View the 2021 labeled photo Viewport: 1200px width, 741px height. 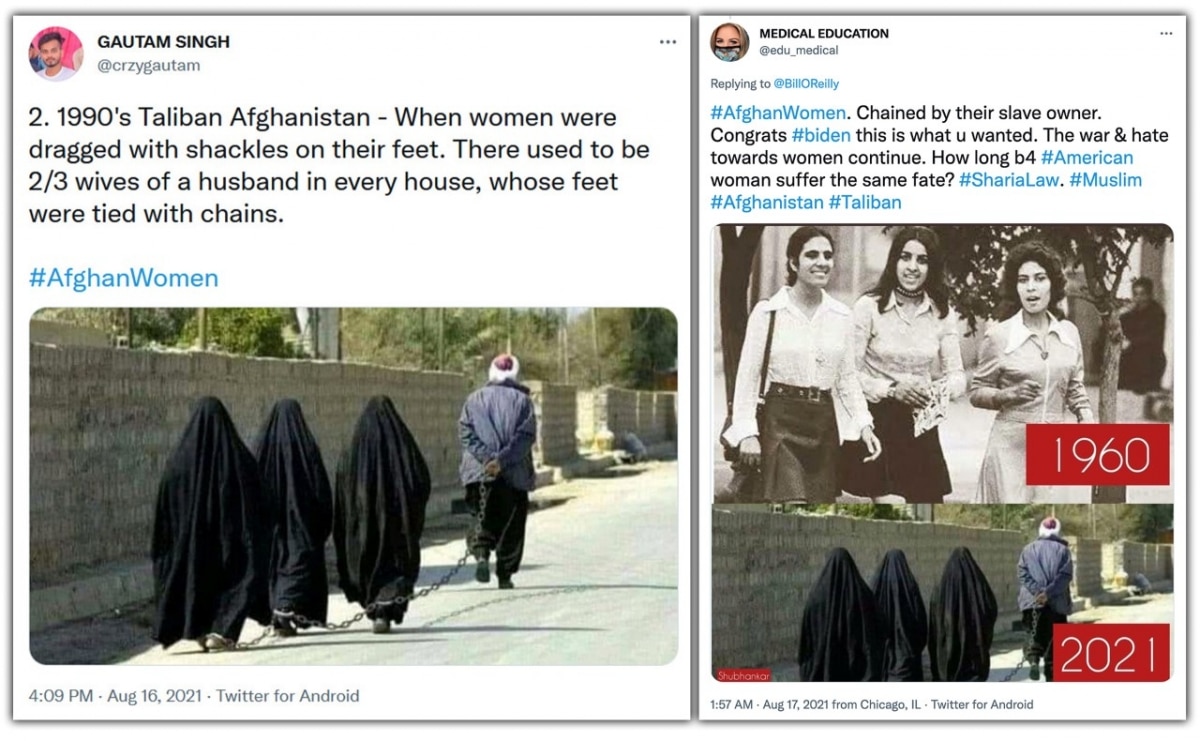coord(942,593)
